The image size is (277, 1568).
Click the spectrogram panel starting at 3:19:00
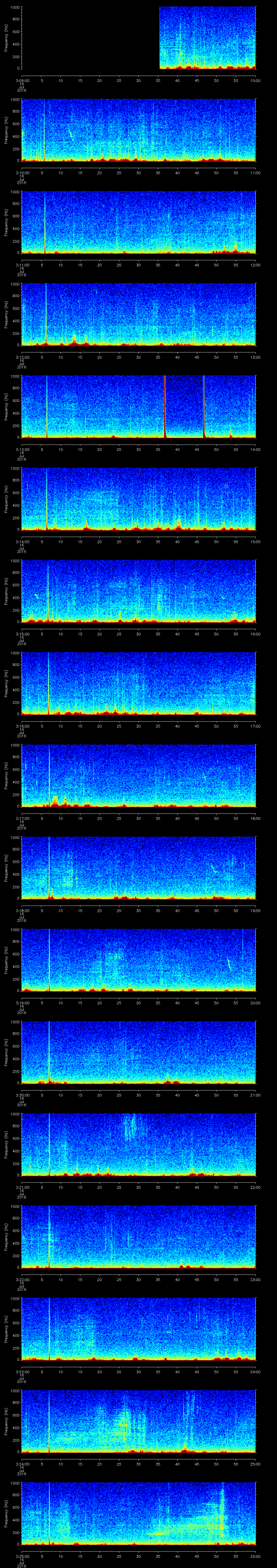pyautogui.click(x=139, y=960)
